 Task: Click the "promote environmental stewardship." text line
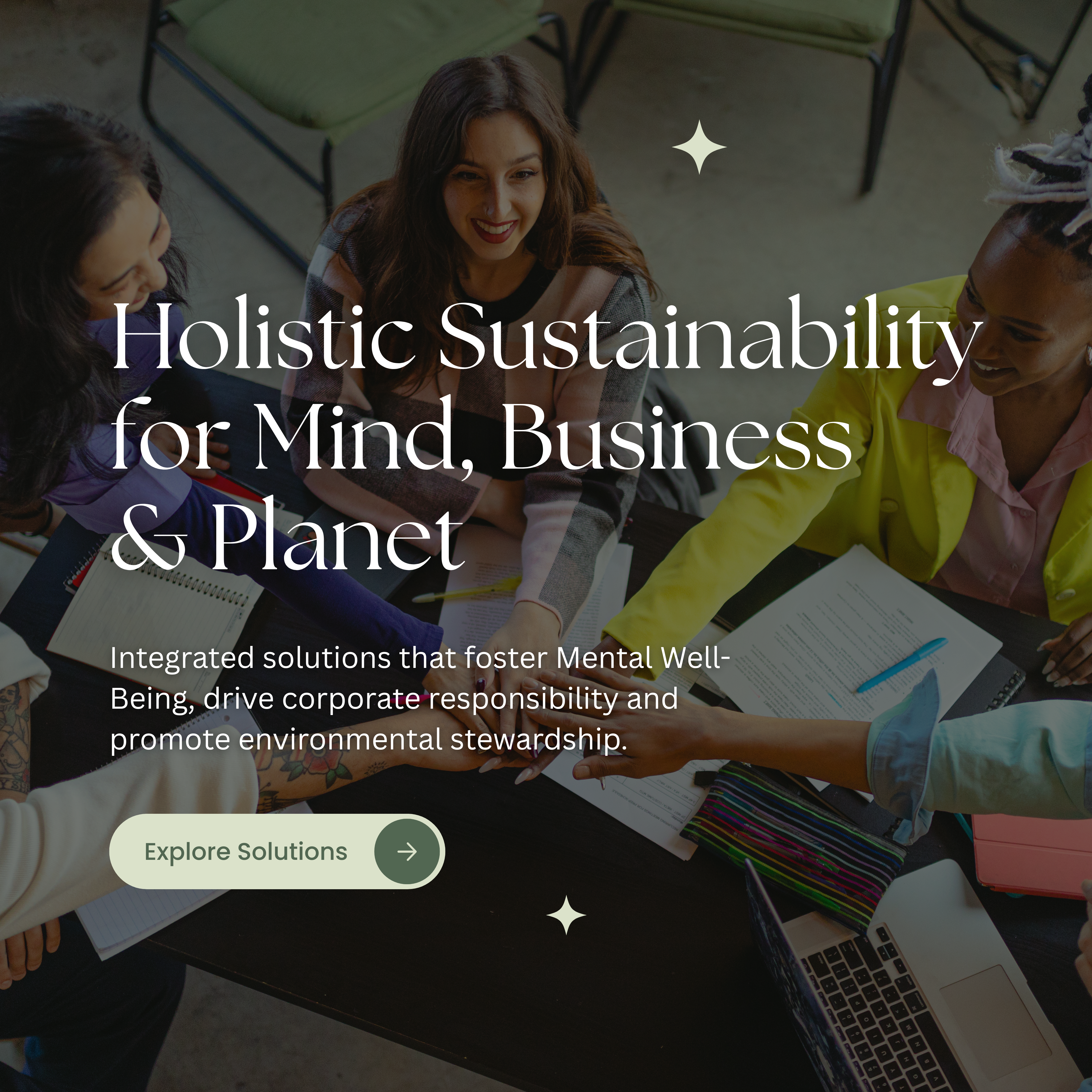pyautogui.click(x=369, y=739)
